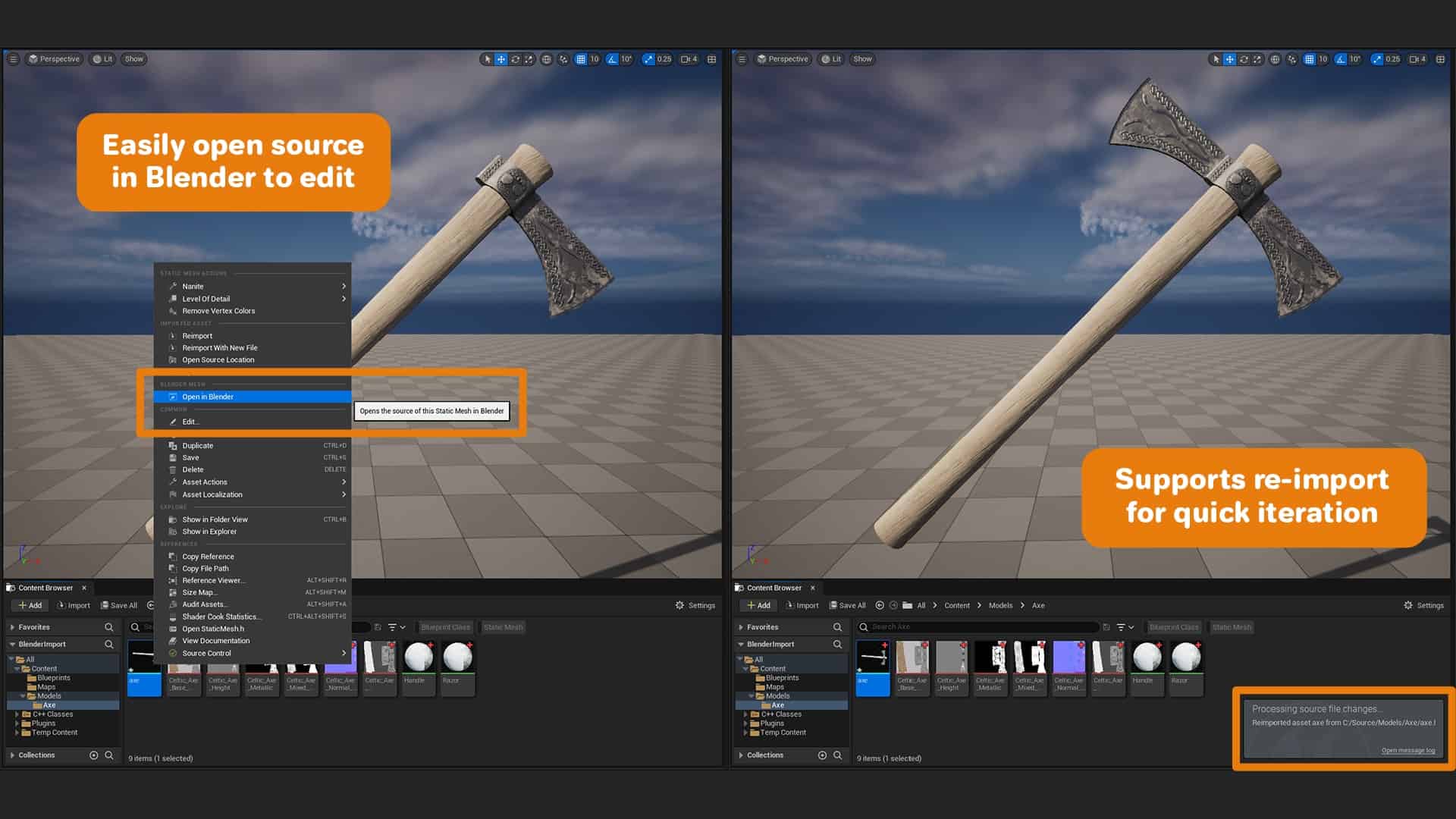Select the Rotate tool in the viewport toolbar
Screen dimensions: 1456x819
pyautogui.click(x=515, y=58)
